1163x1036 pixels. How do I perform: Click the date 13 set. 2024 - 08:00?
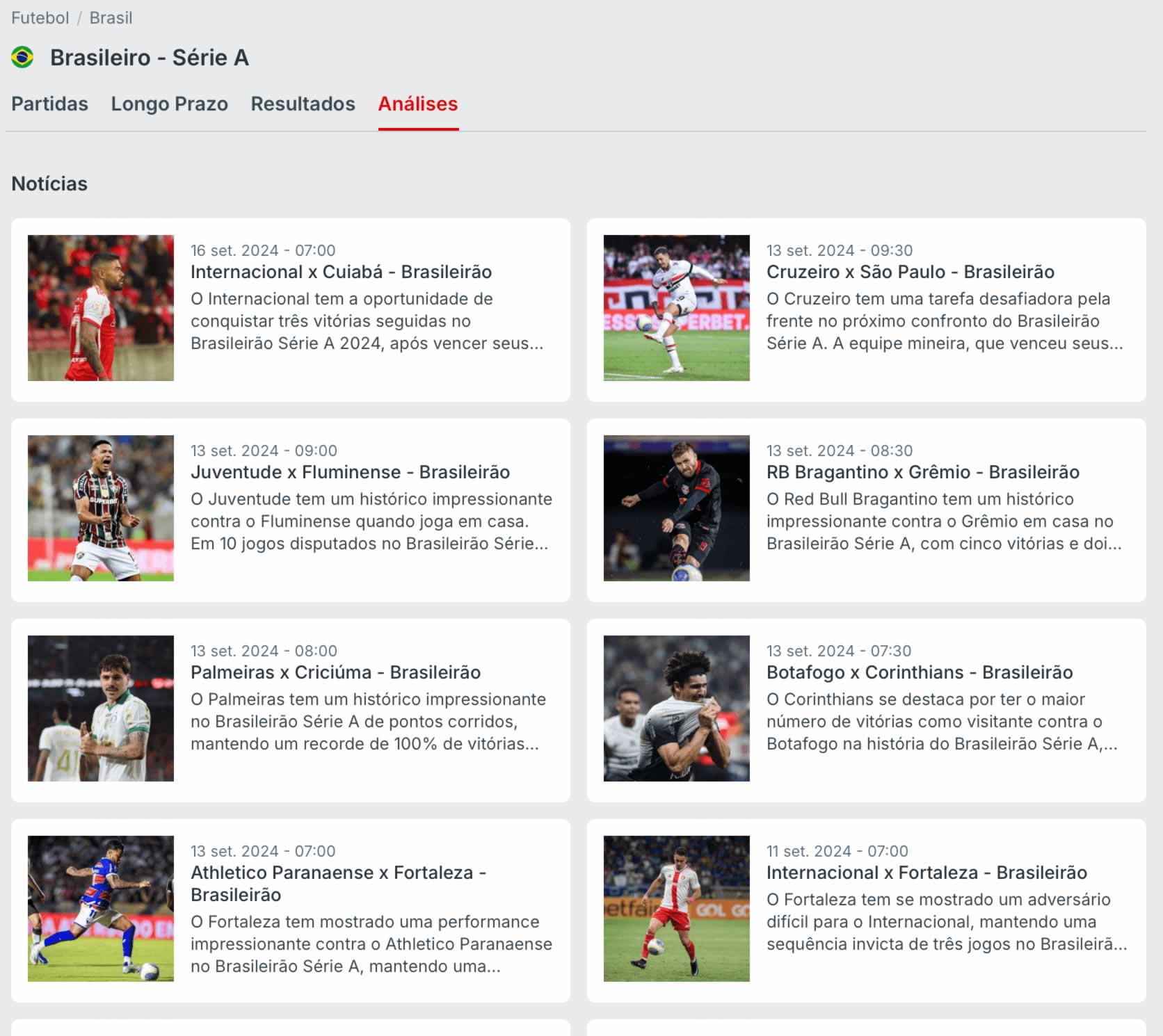tap(264, 651)
